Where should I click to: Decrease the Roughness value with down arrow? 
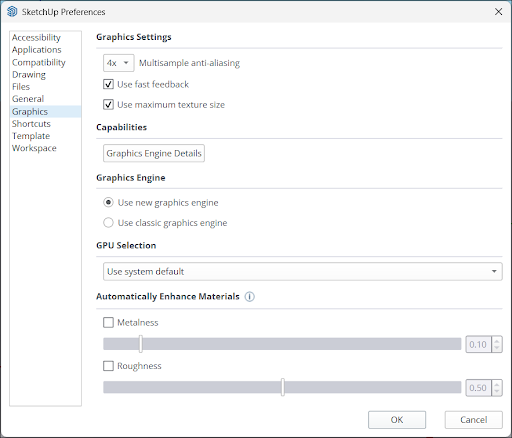(x=497, y=392)
